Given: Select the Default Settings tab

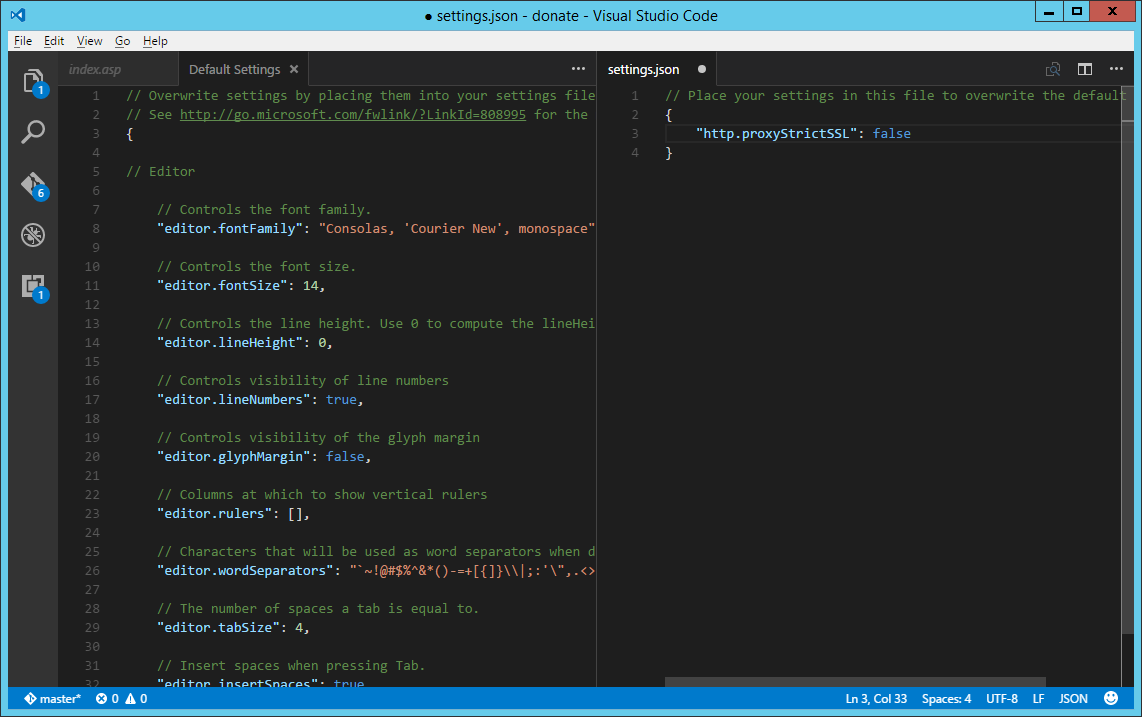Looking at the screenshot, I should click(243, 69).
